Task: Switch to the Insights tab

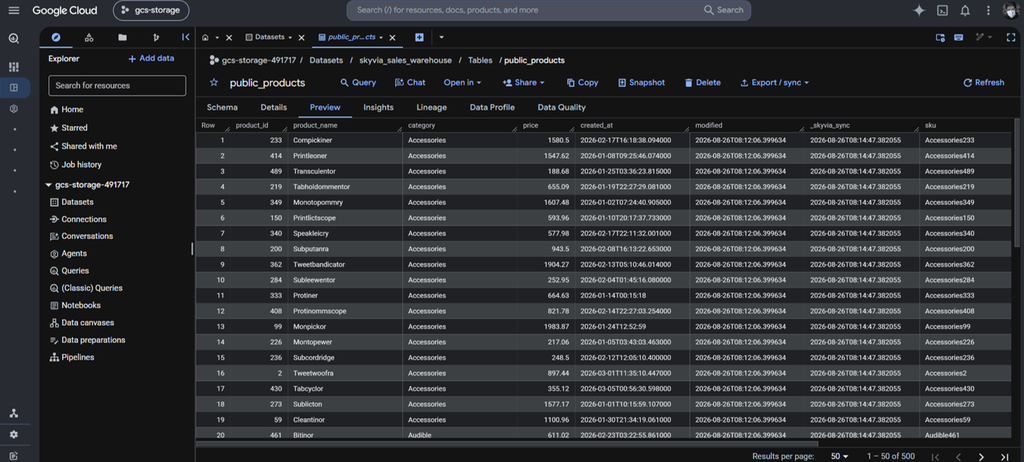Action: point(378,107)
